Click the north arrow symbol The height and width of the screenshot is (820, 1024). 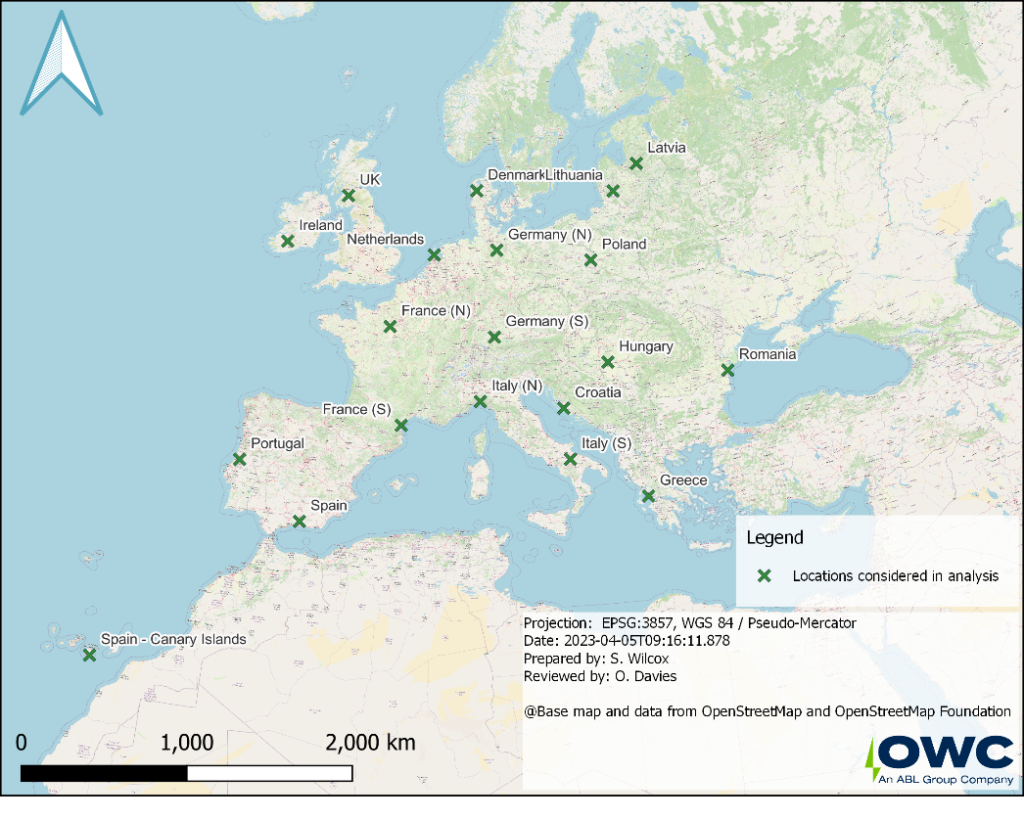(62, 64)
